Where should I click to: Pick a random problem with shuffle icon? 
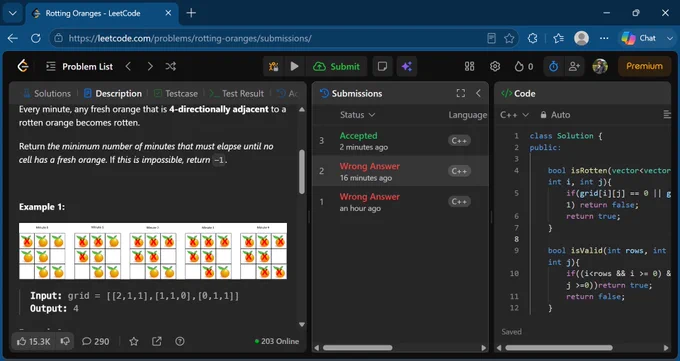pyautogui.click(x=171, y=66)
